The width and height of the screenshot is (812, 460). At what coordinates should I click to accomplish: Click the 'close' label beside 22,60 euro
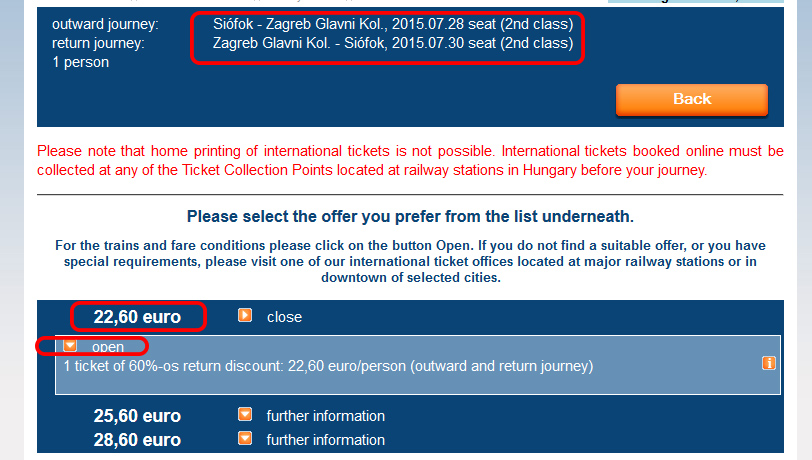(x=284, y=317)
